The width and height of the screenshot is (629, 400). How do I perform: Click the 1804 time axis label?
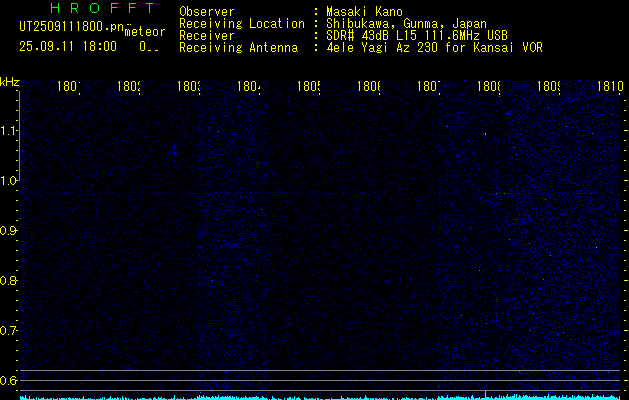pos(249,86)
